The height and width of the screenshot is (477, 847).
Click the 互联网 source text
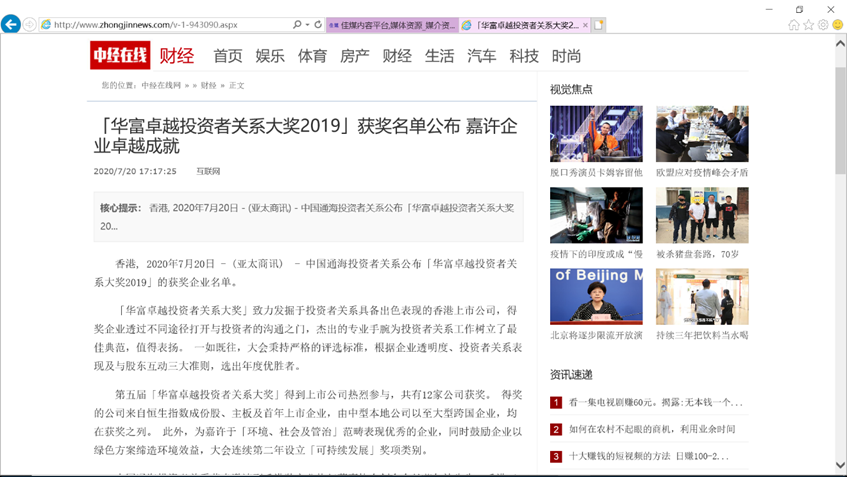pyautogui.click(x=208, y=171)
